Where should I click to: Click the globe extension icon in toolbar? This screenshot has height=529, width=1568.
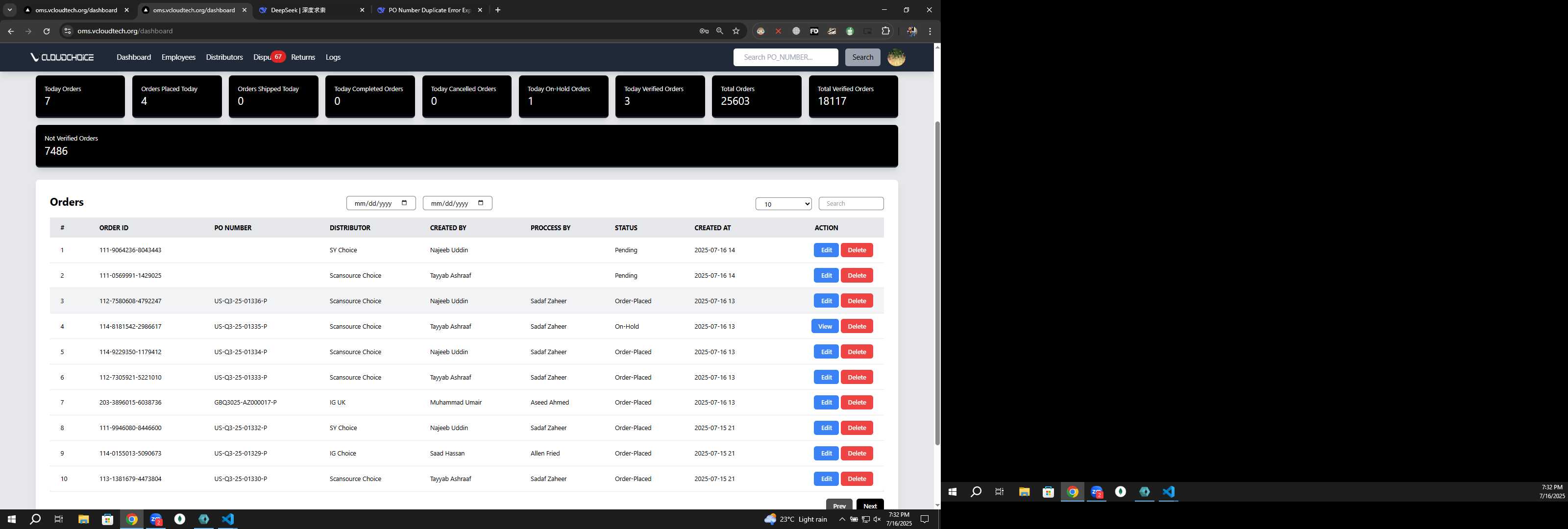click(796, 31)
